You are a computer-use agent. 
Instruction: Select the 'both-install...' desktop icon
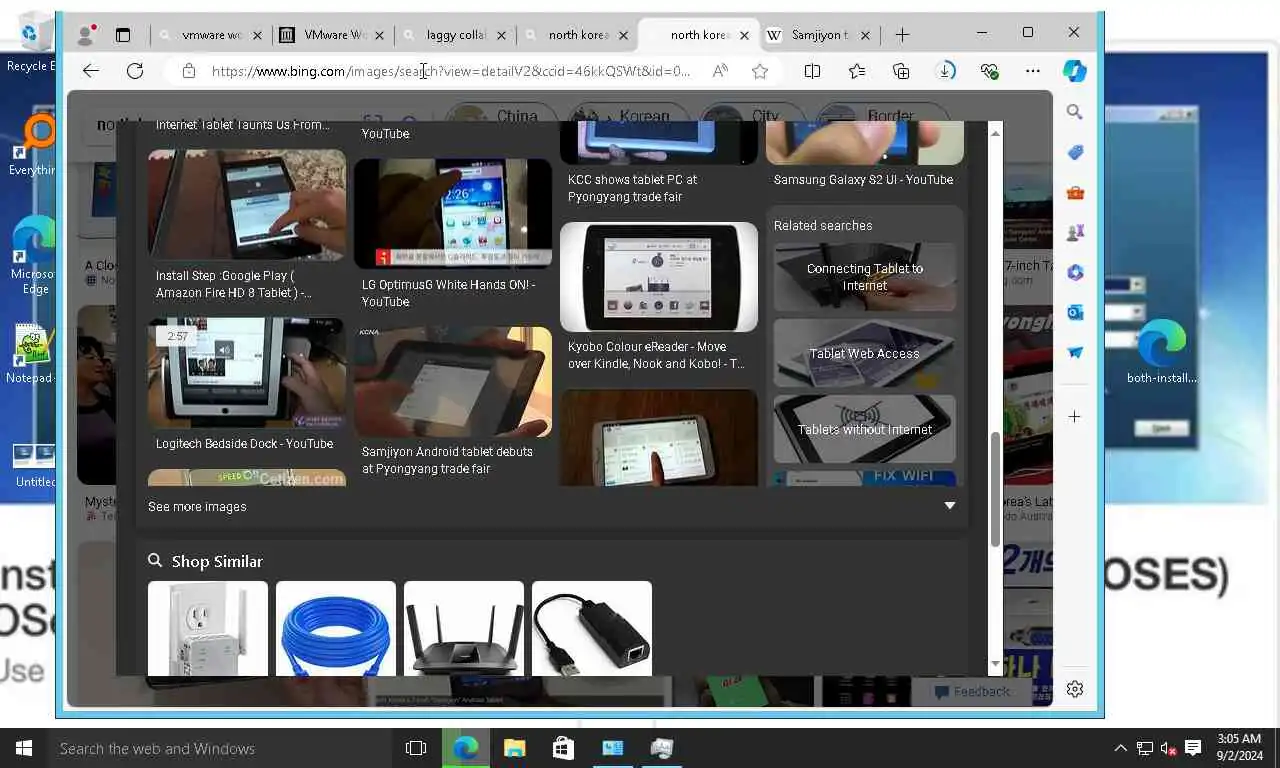(1161, 352)
